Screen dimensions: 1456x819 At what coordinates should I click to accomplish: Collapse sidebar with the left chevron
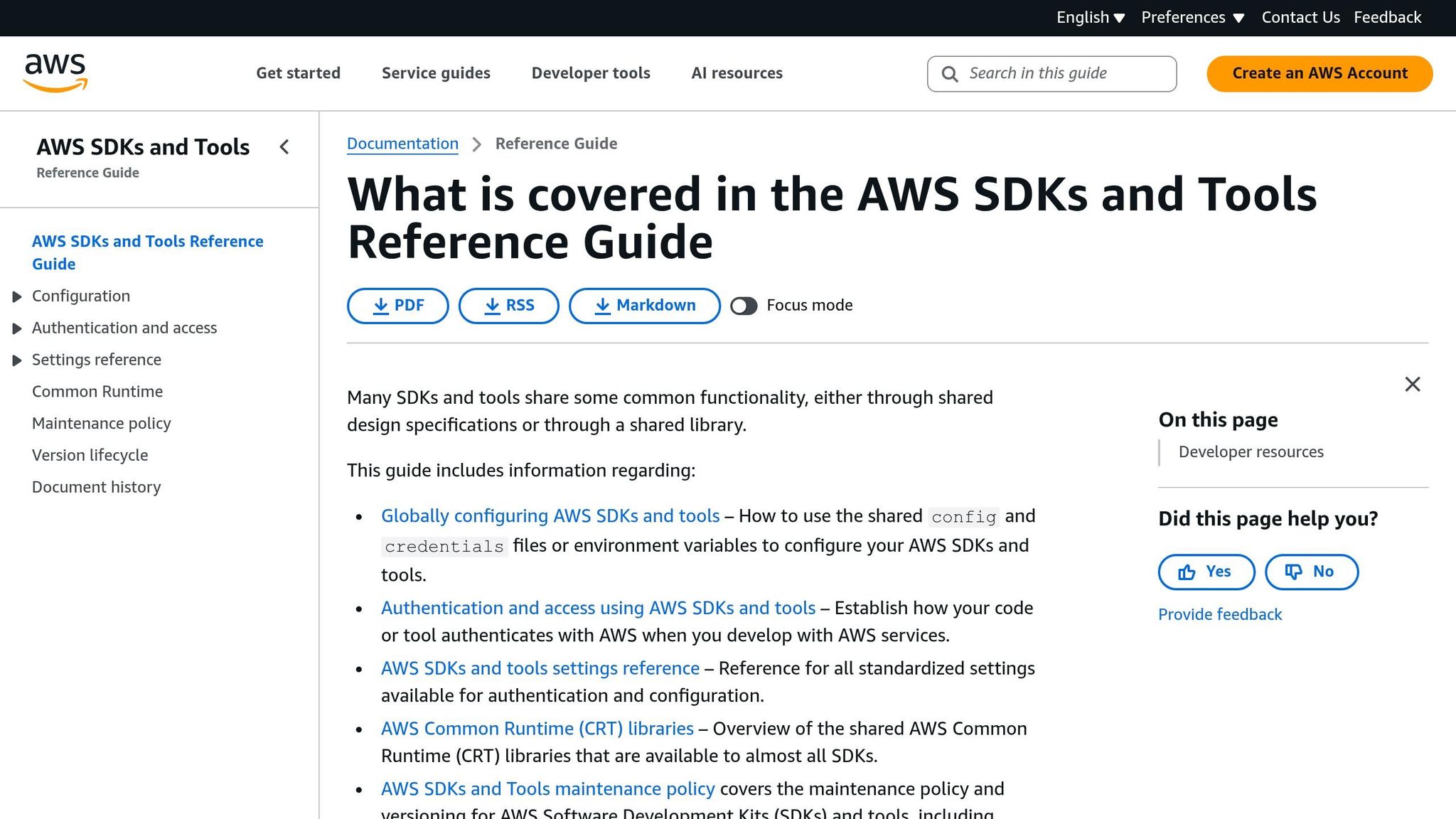coord(284,147)
